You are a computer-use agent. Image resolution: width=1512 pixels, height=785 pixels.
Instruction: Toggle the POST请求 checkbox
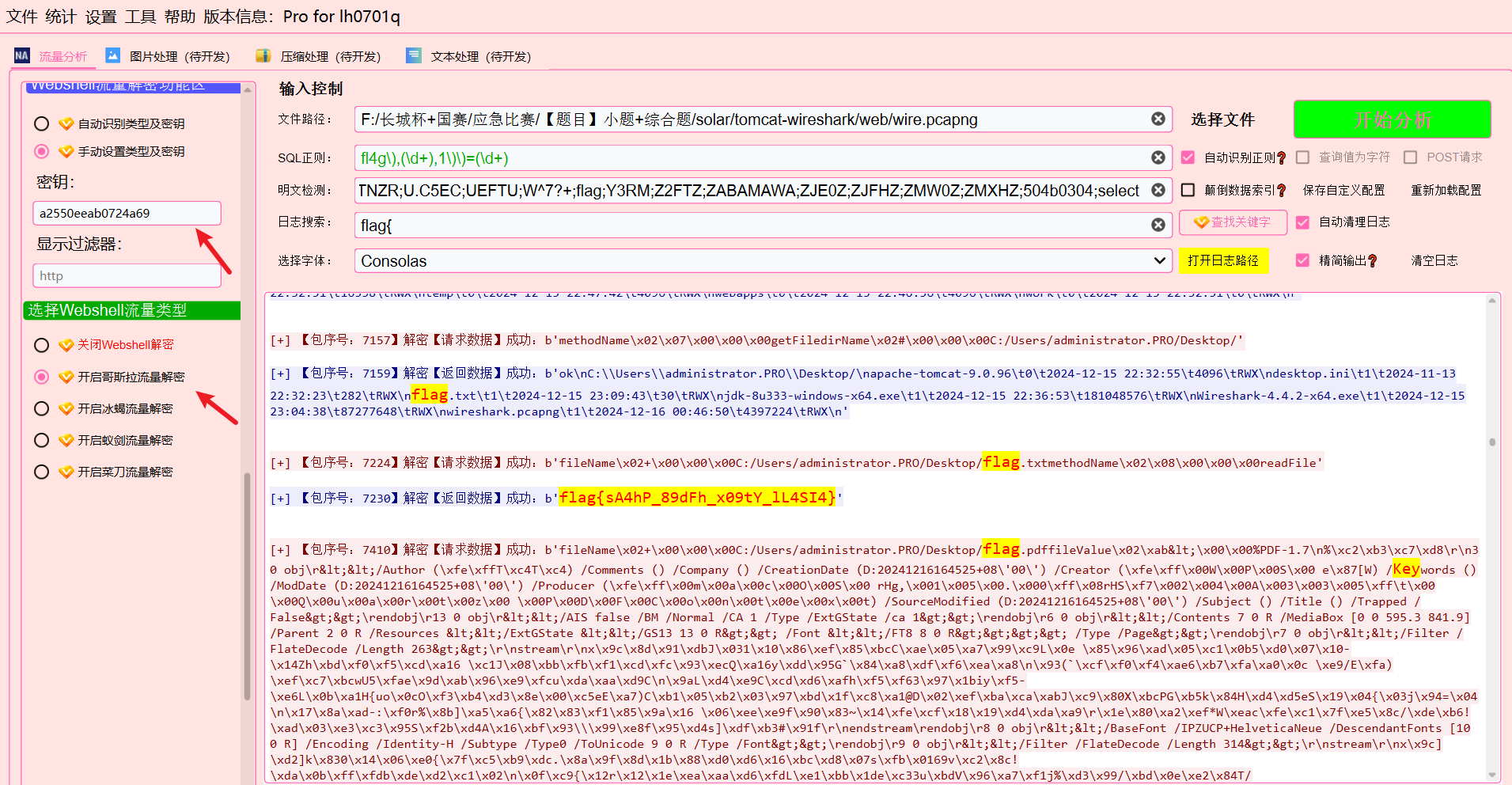[1410, 157]
